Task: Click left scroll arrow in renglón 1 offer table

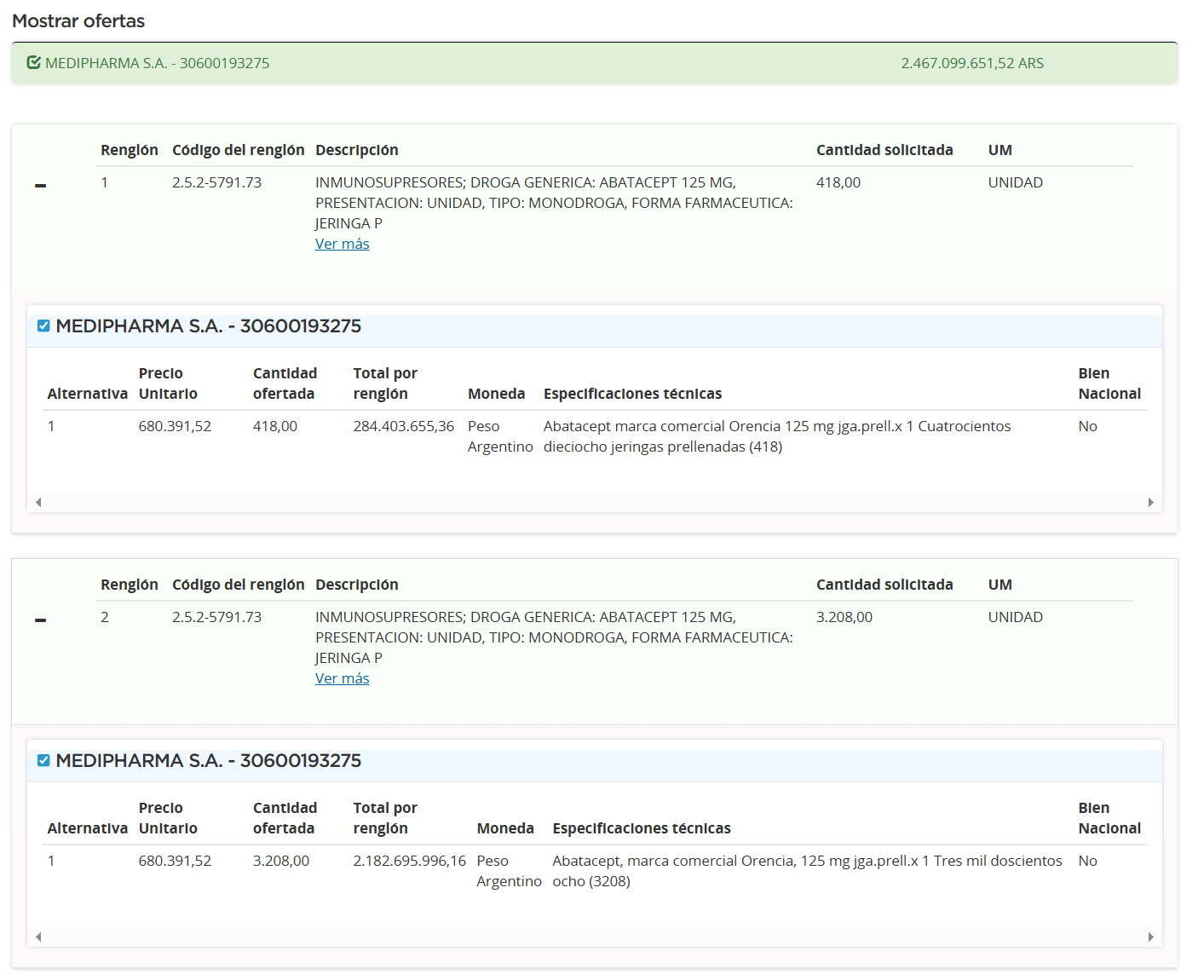Action: 38,502
